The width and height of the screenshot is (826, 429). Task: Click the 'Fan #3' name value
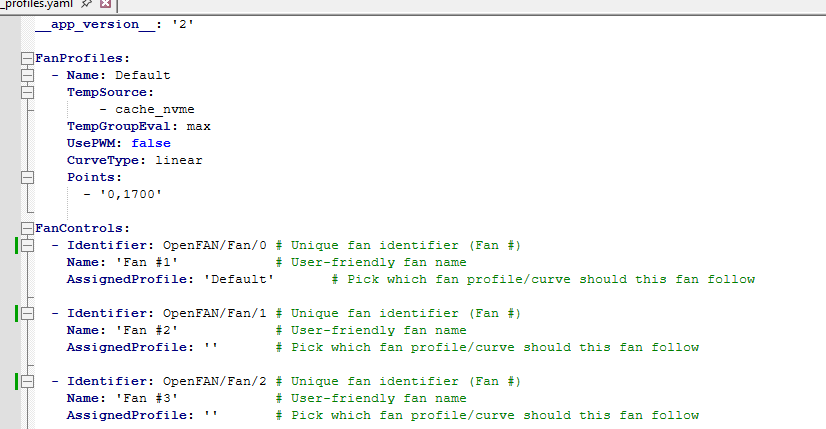(146, 398)
